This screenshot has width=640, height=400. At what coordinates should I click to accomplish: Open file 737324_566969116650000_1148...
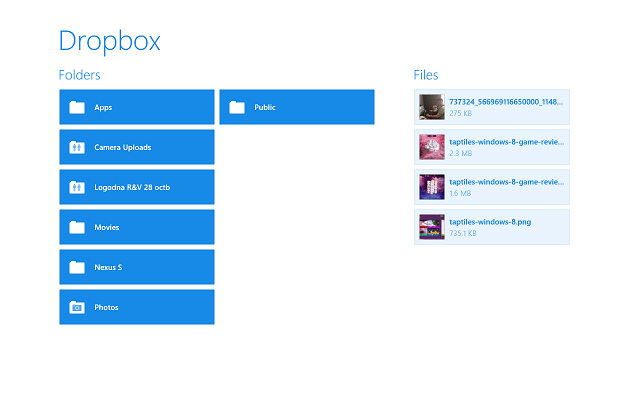(492, 107)
